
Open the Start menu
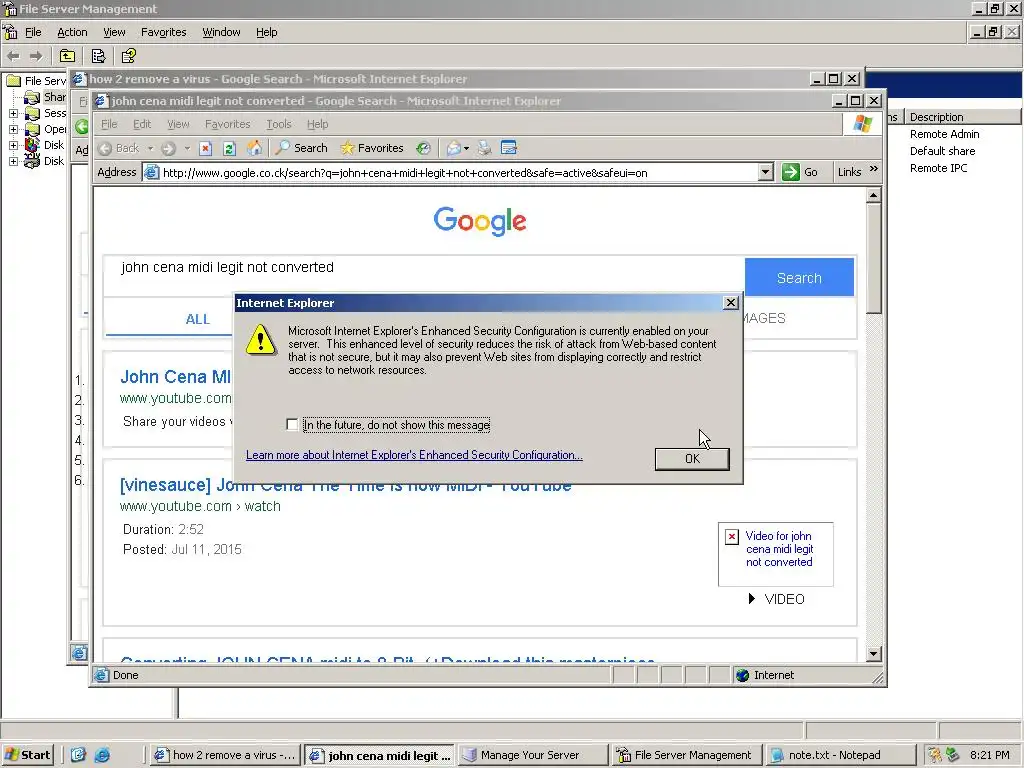[x=27, y=755]
